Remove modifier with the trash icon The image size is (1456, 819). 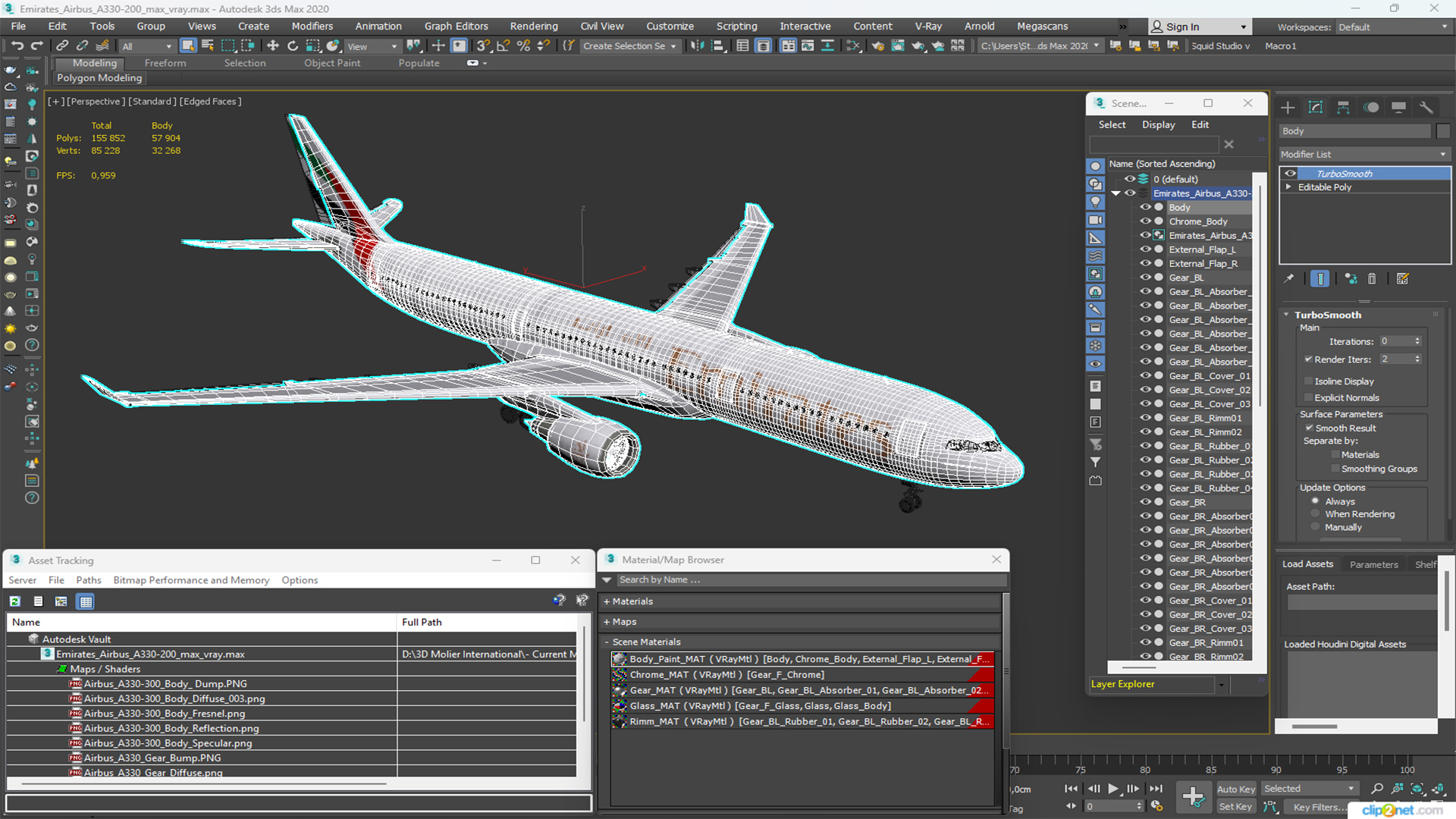(1372, 279)
